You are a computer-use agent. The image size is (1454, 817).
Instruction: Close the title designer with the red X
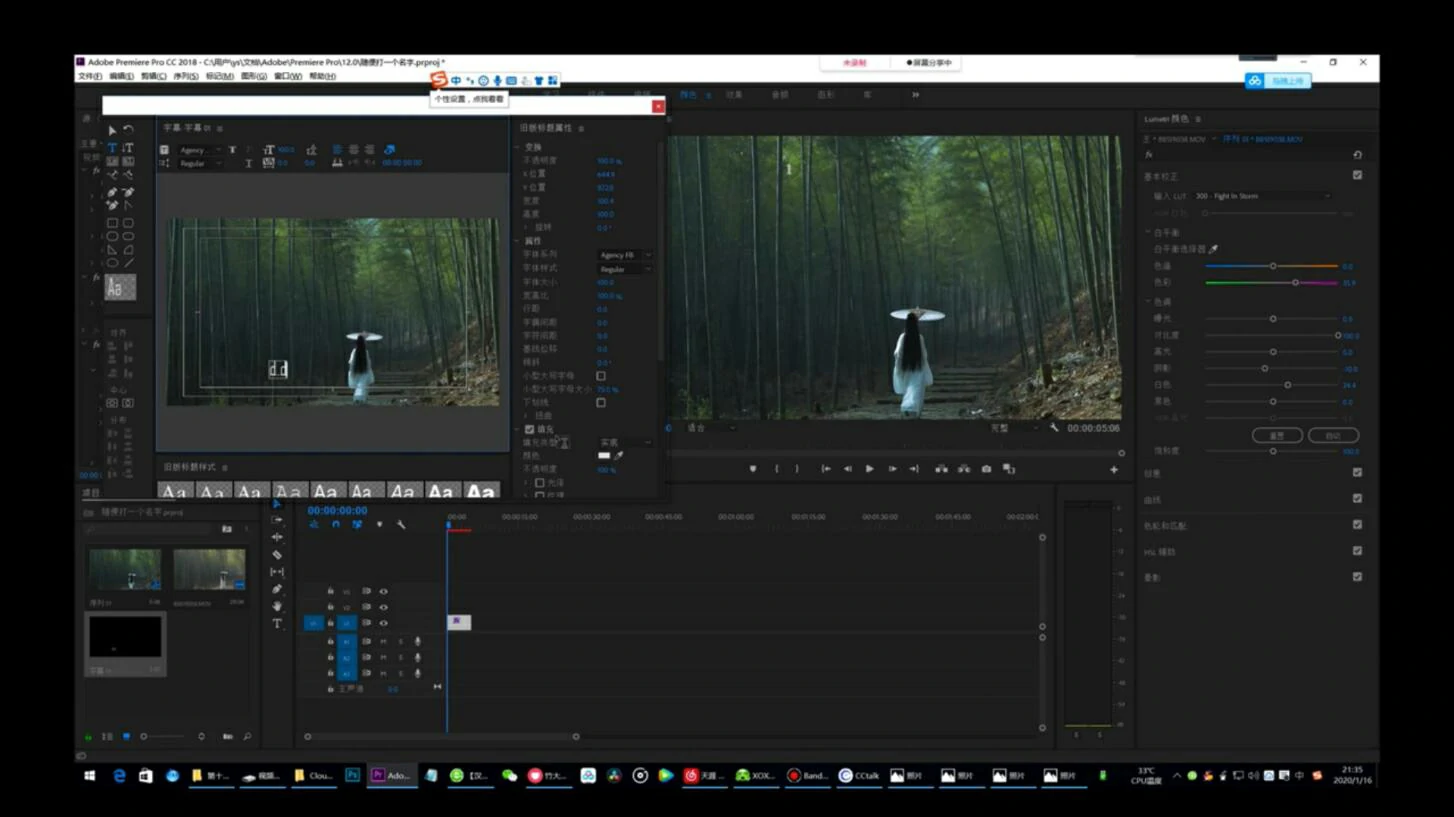pyautogui.click(x=658, y=106)
